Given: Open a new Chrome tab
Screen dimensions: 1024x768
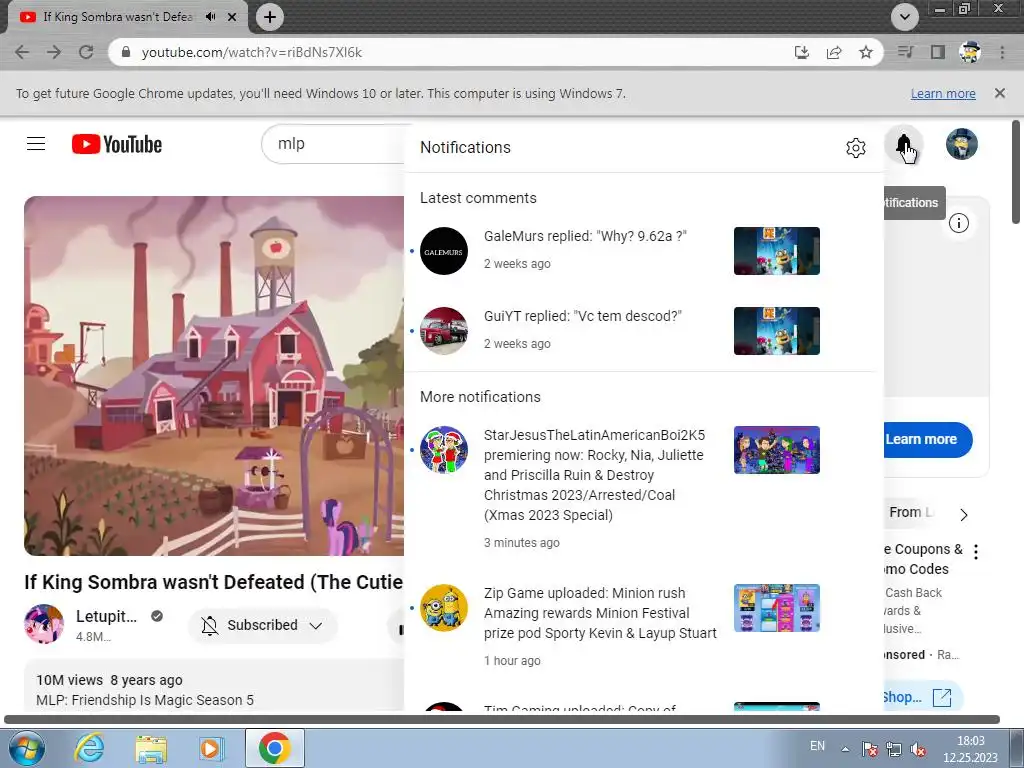Looking at the screenshot, I should tap(270, 17).
